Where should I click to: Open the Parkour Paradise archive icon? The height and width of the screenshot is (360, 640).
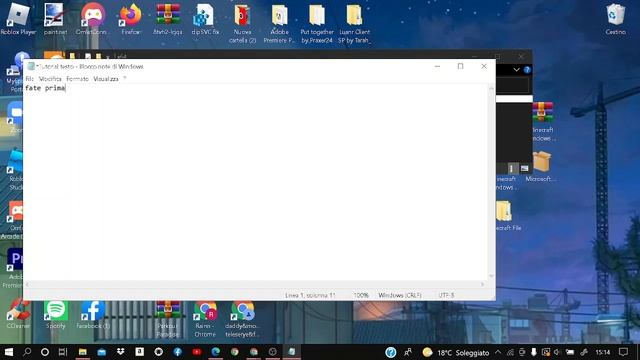pos(168,319)
